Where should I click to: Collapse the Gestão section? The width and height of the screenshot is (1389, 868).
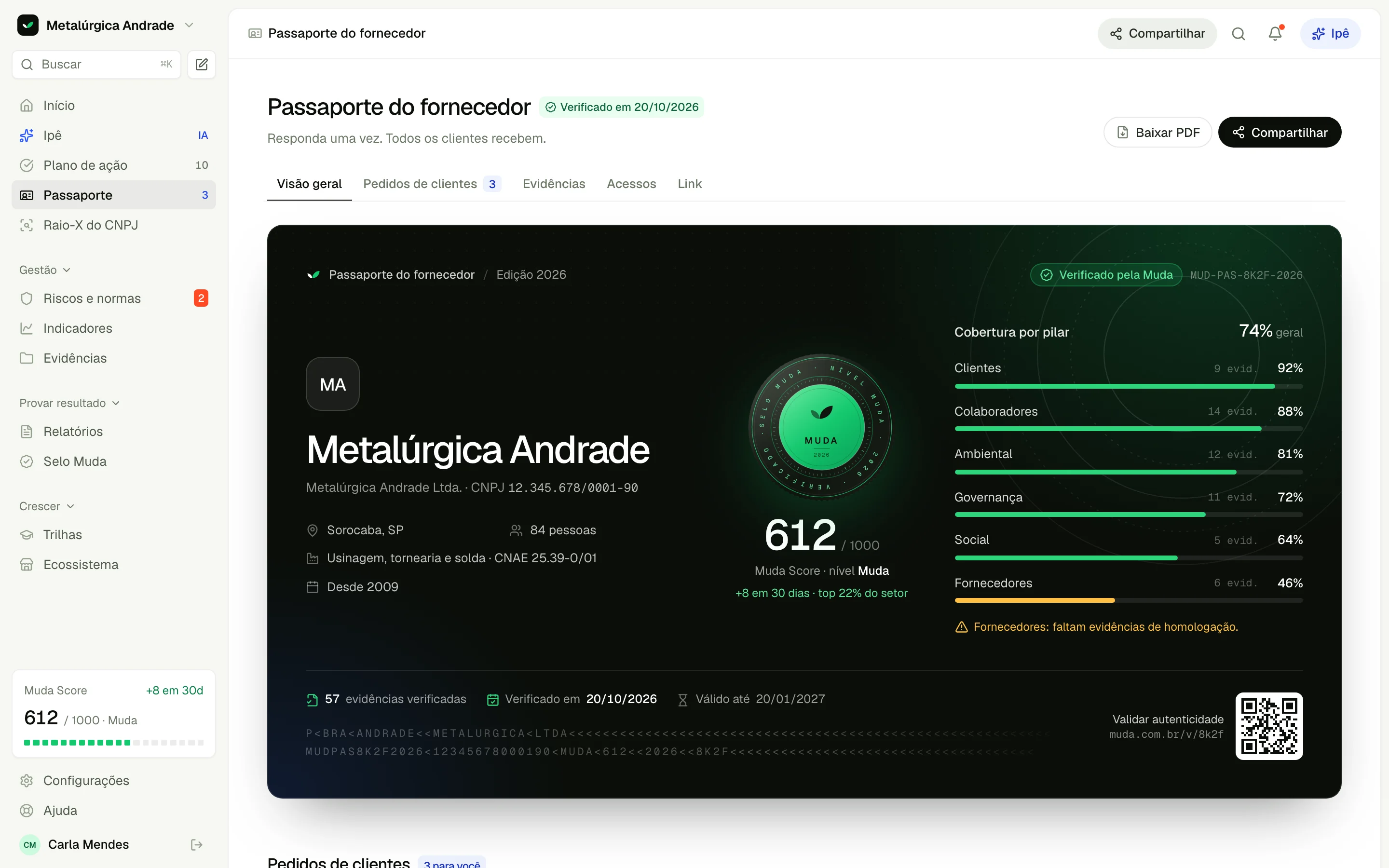tap(45, 270)
